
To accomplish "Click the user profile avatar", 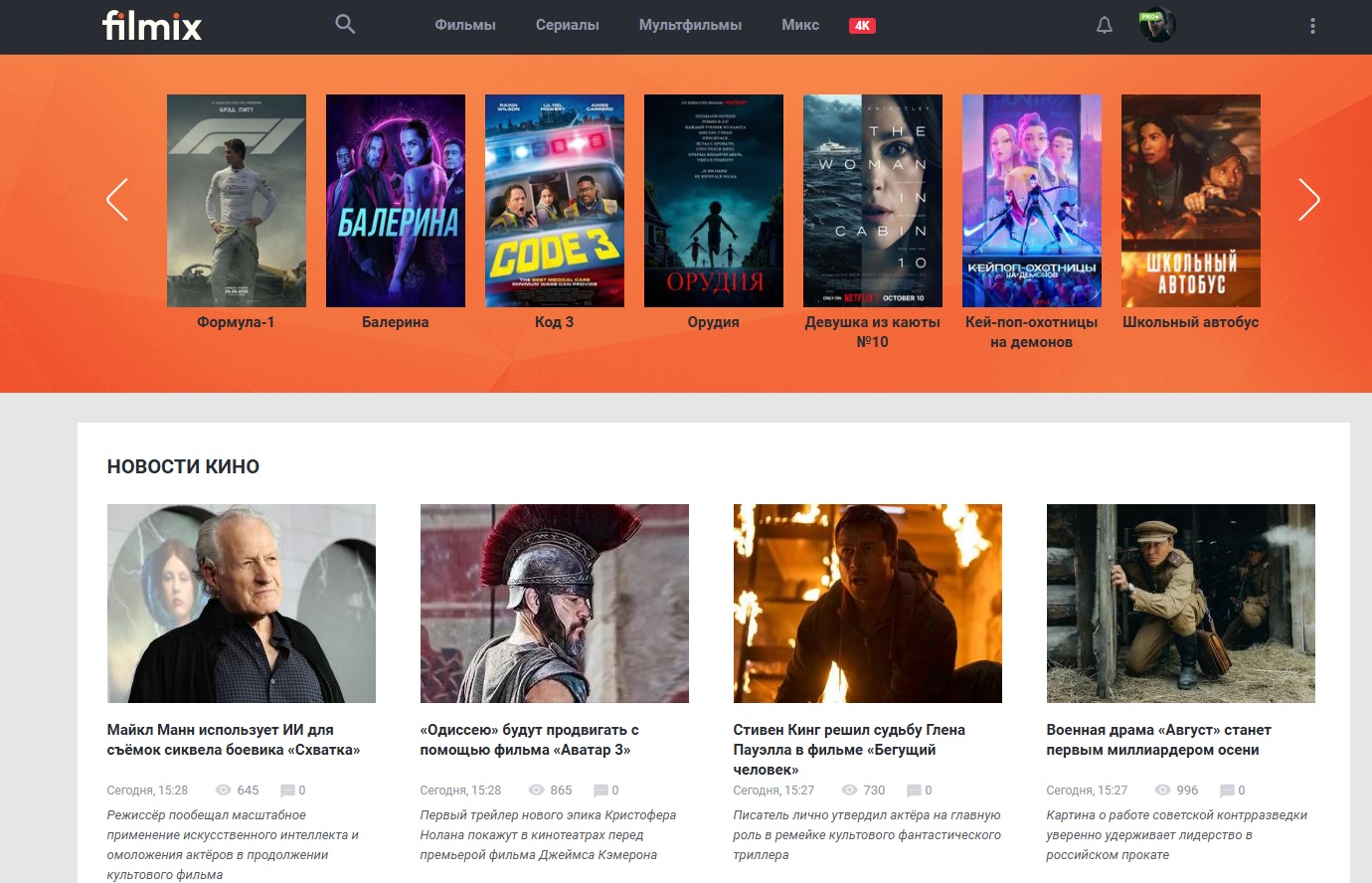I will [x=1156, y=26].
